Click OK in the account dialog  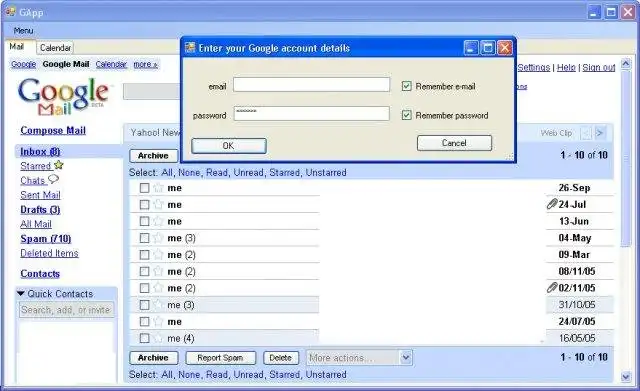[x=229, y=146]
